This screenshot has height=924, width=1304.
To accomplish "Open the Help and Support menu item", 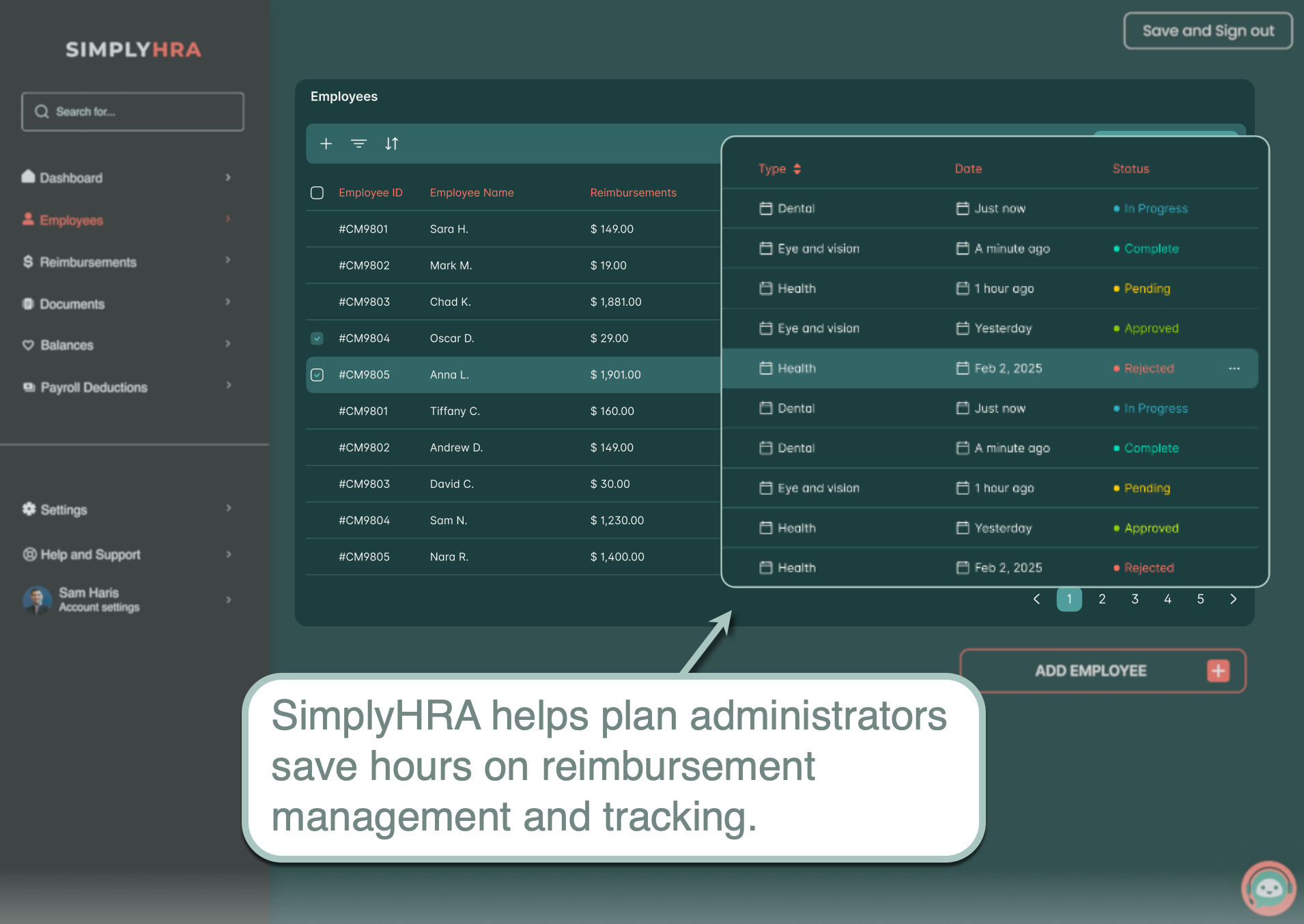I will point(91,555).
